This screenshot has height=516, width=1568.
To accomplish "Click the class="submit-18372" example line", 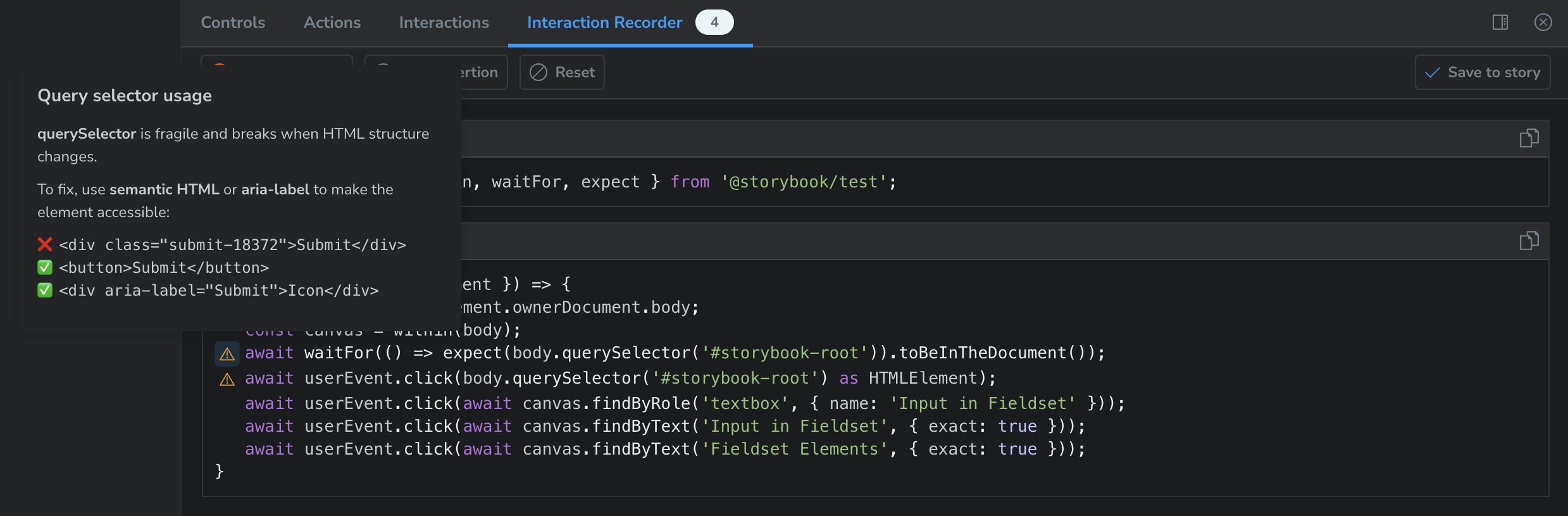I will (x=232, y=245).
